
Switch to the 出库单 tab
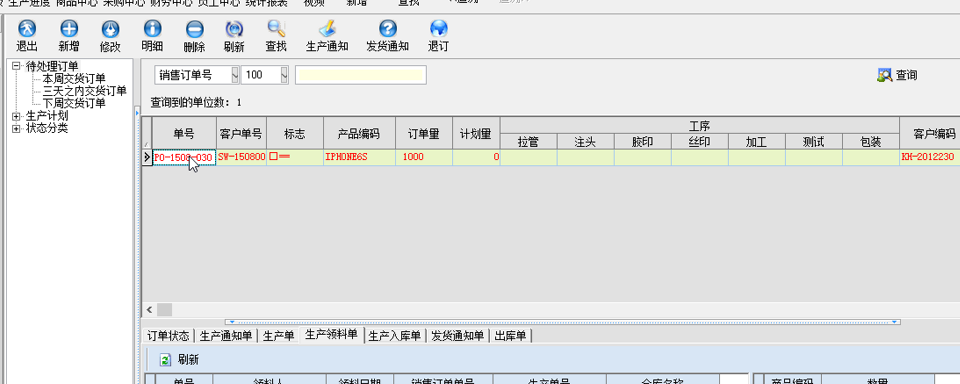512,336
